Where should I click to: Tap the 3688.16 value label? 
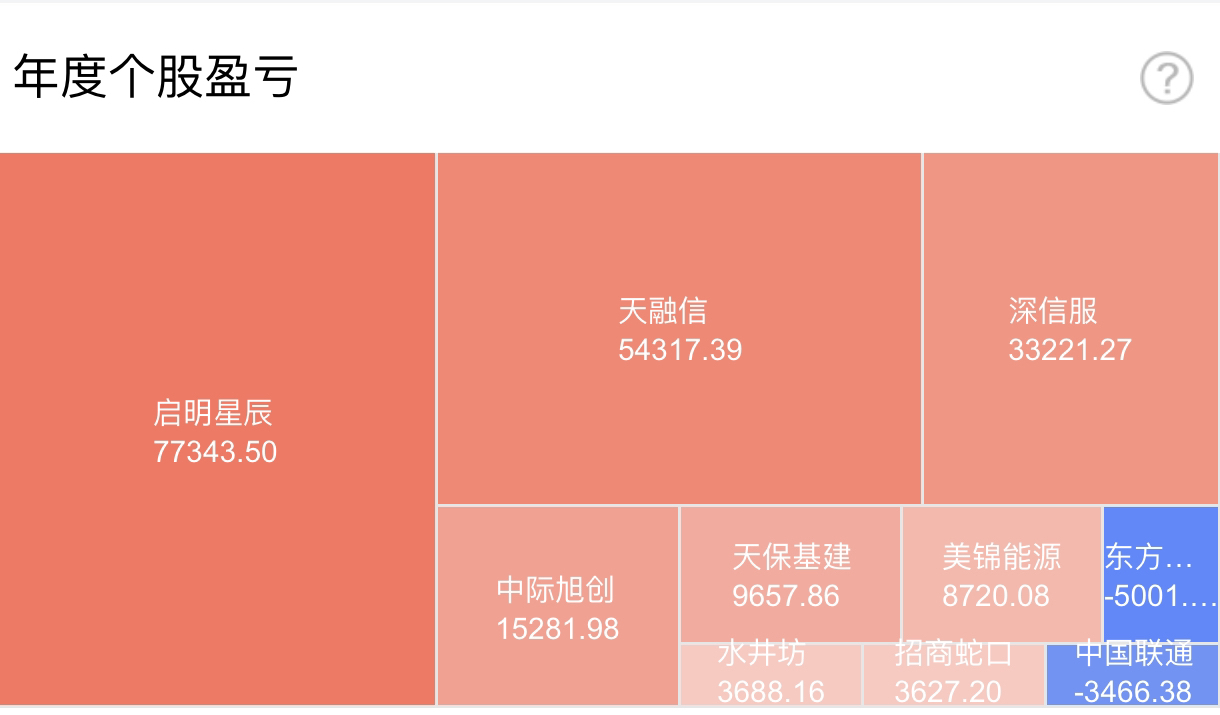[x=771, y=692]
